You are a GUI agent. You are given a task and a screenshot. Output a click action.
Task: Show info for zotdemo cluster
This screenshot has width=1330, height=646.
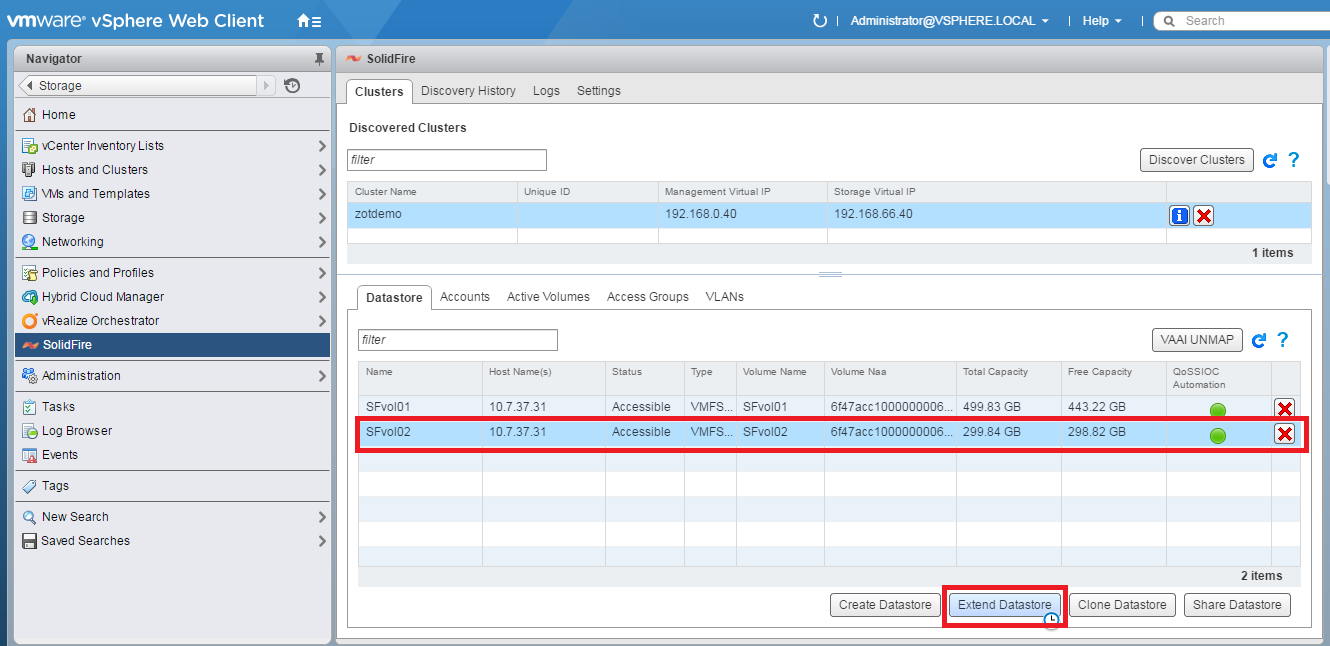click(x=1180, y=215)
